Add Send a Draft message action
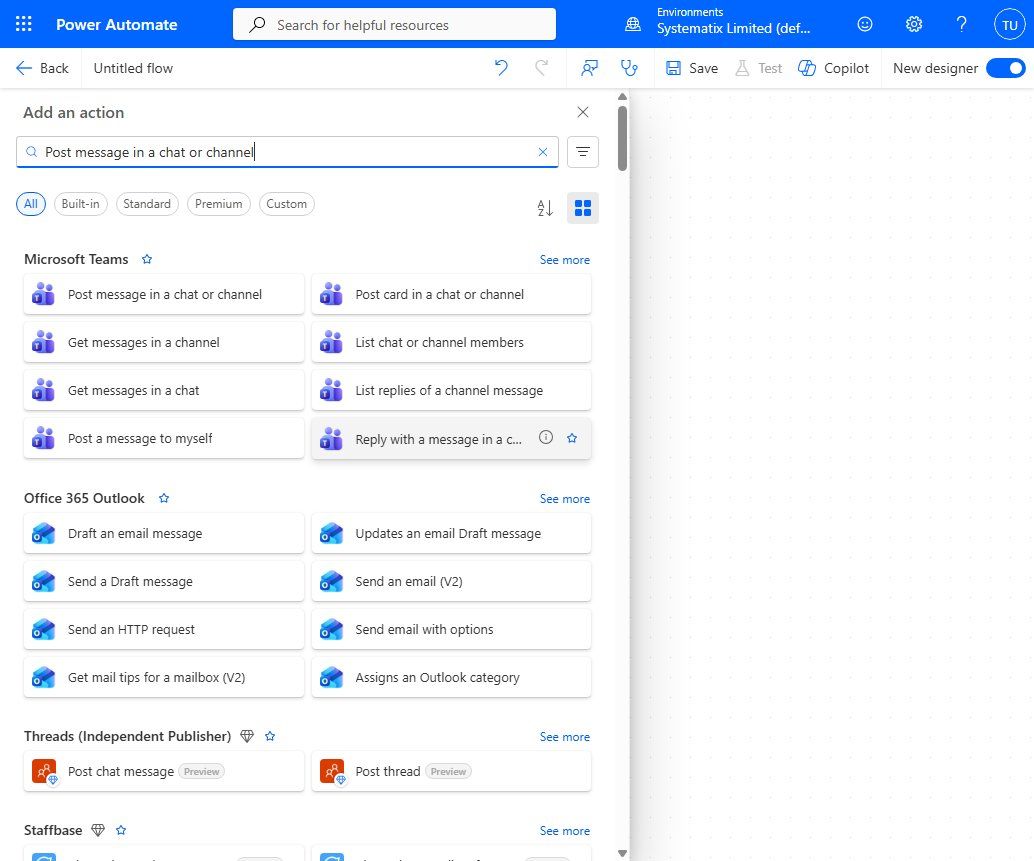Screen dimensions: 1034x861 pyautogui.click(x=164, y=581)
